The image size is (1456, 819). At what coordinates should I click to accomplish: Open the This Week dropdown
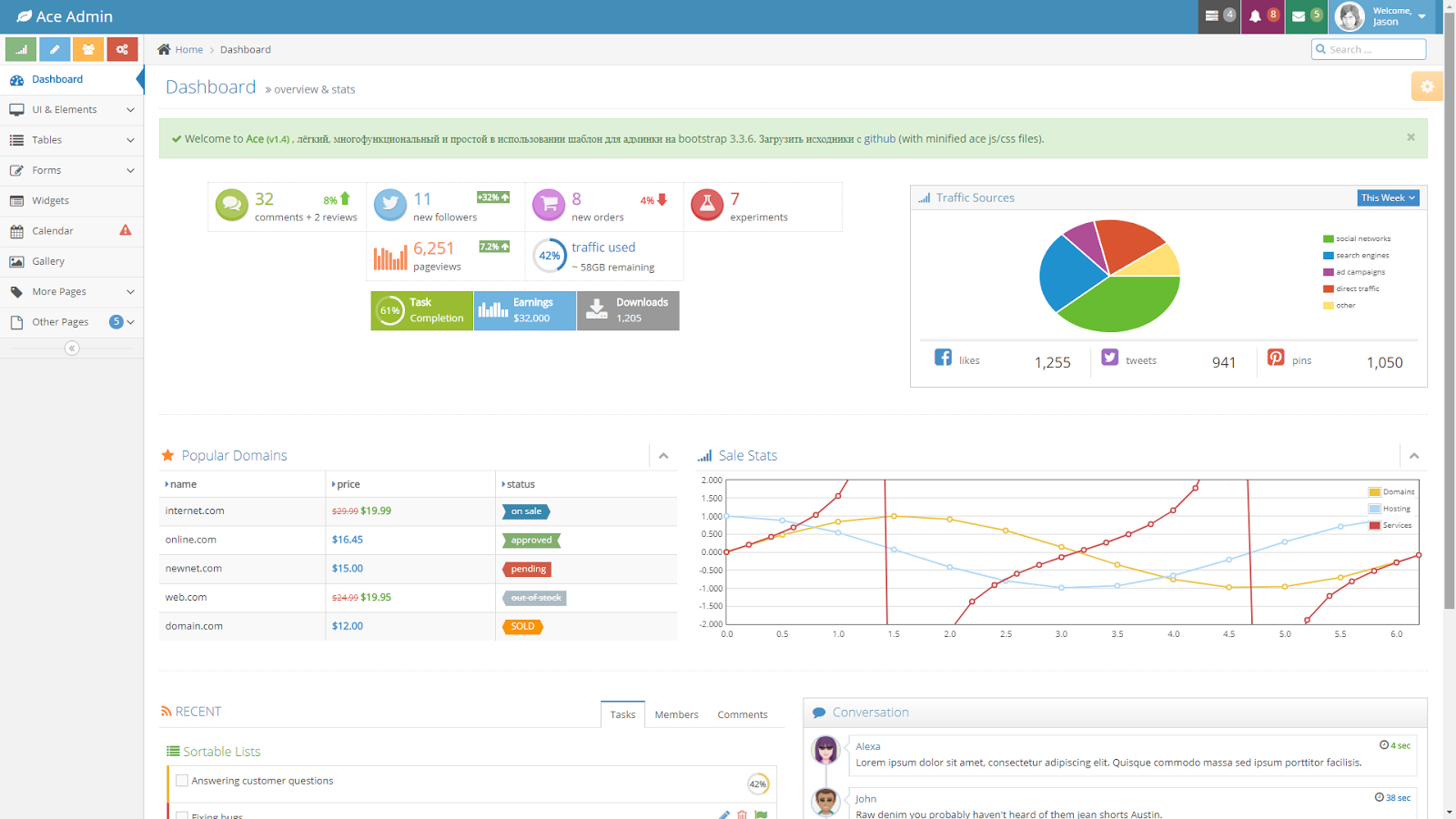coord(1388,197)
